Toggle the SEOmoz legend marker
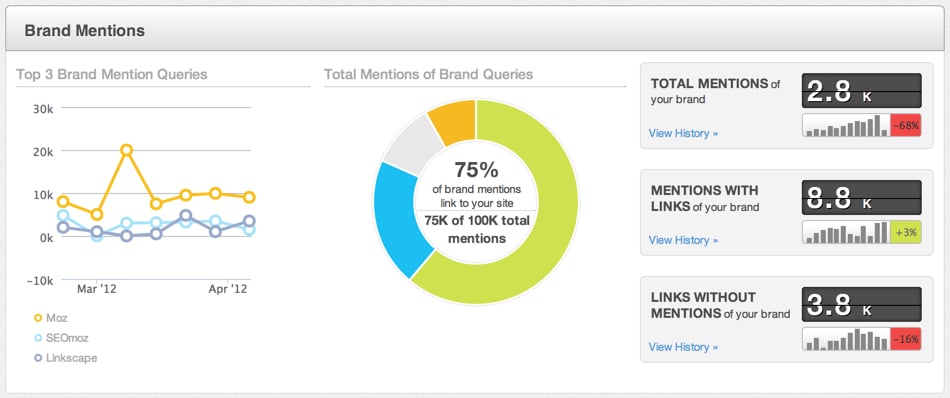This screenshot has width=950, height=398. coord(38,338)
